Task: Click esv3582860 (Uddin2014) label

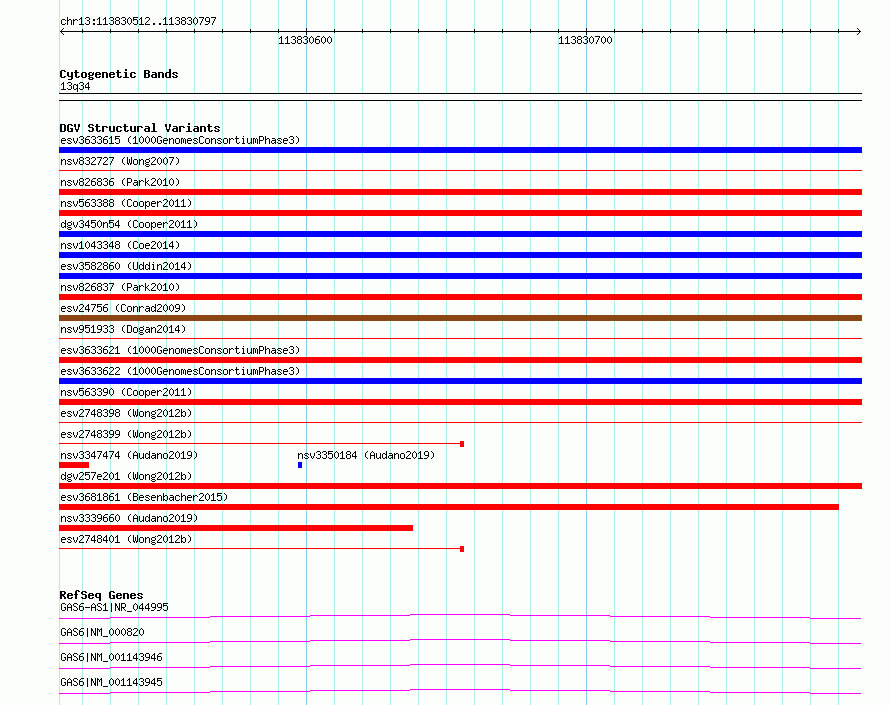Action: pyautogui.click(x=126, y=266)
